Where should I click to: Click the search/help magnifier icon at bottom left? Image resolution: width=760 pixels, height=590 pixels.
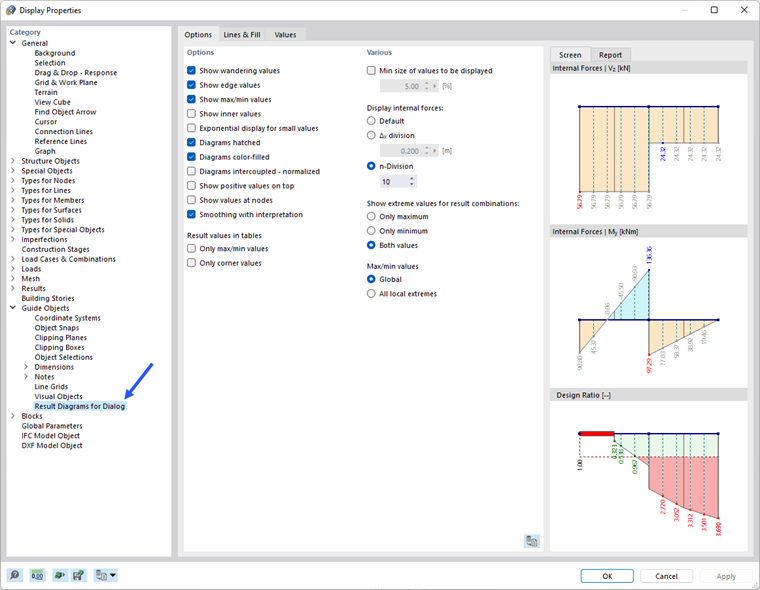[x=15, y=575]
